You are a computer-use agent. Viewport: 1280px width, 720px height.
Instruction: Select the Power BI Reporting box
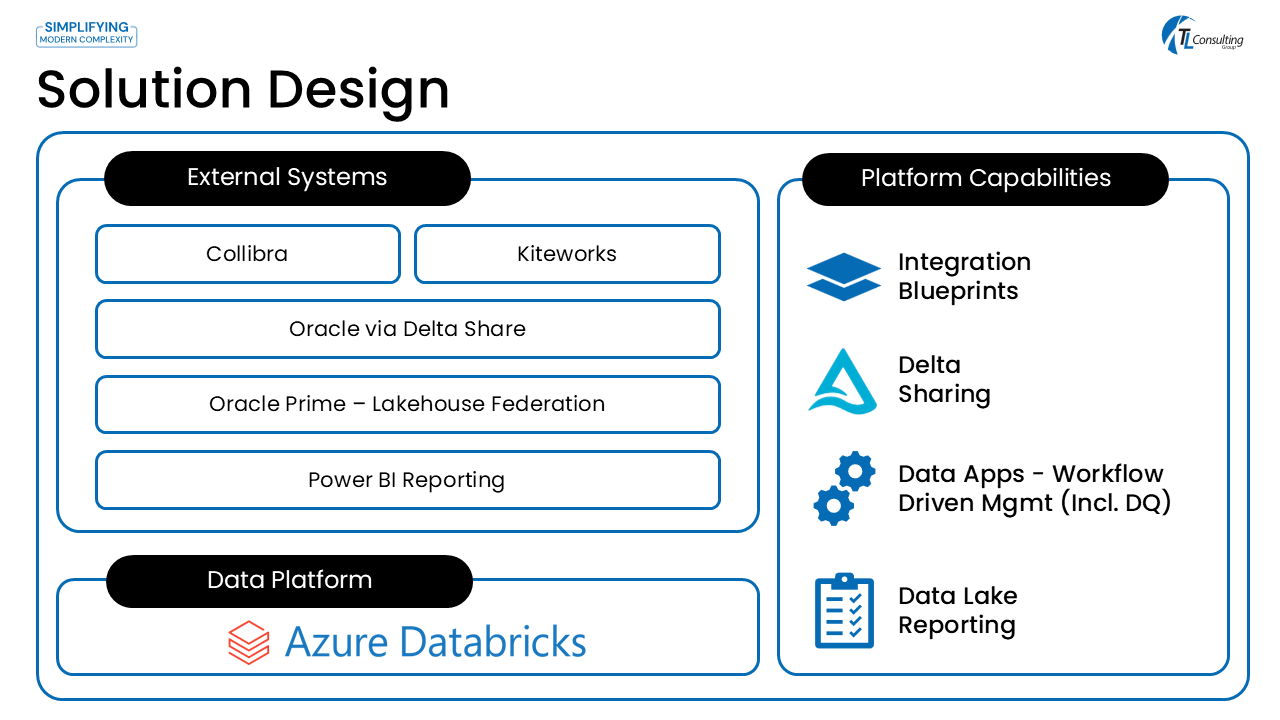point(407,480)
